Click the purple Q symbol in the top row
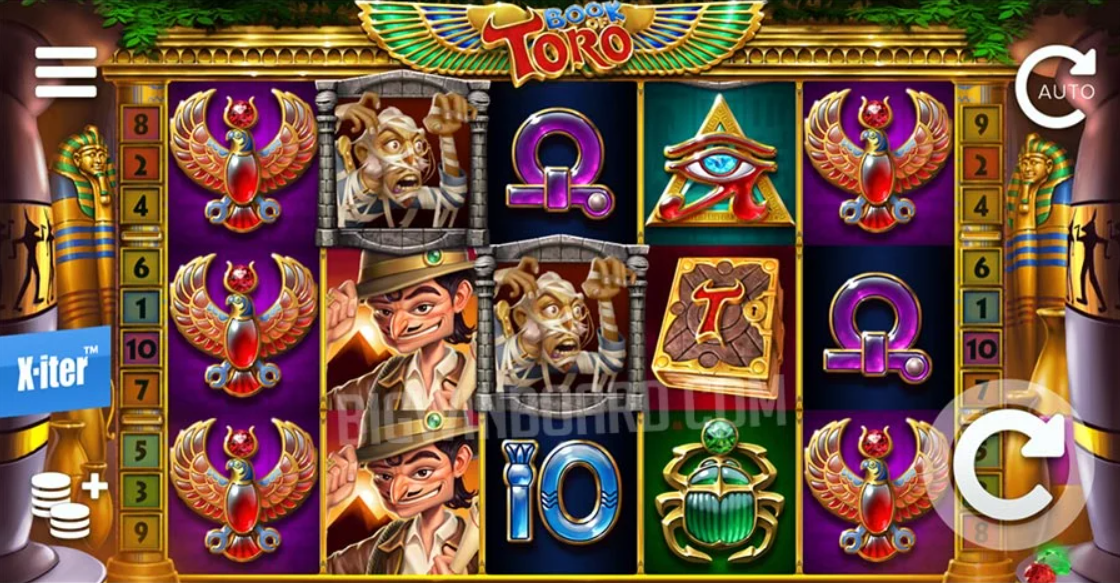 pos(560,163)
